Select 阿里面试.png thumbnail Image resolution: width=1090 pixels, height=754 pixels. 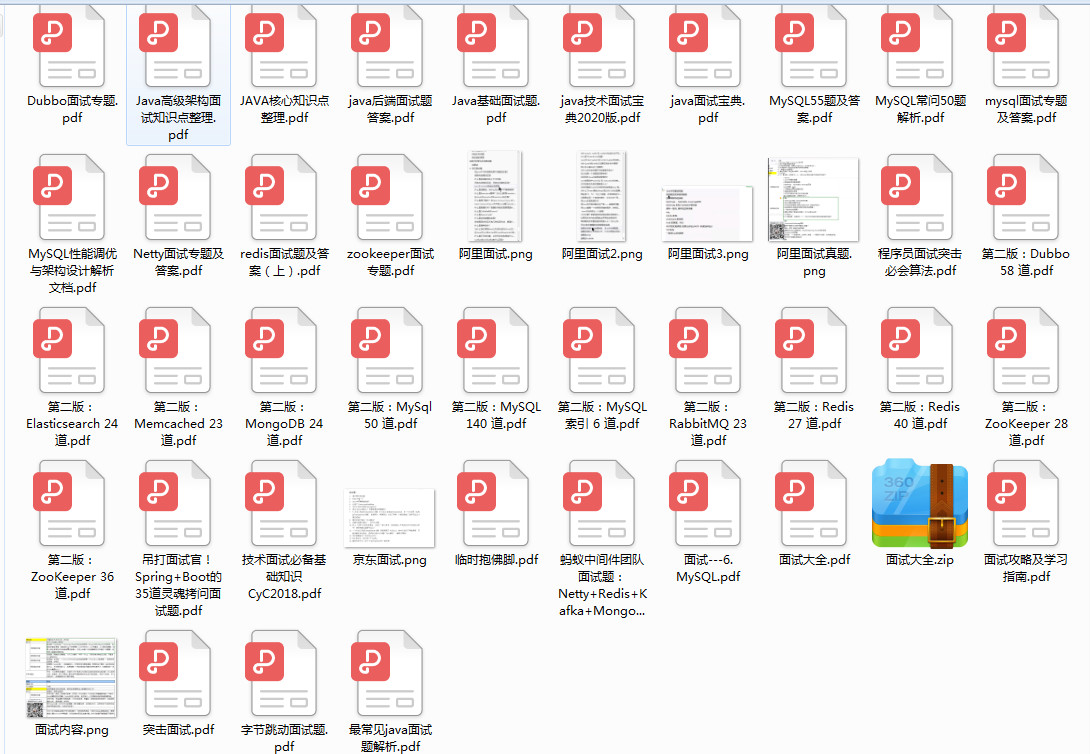click(x=496, y=196)
